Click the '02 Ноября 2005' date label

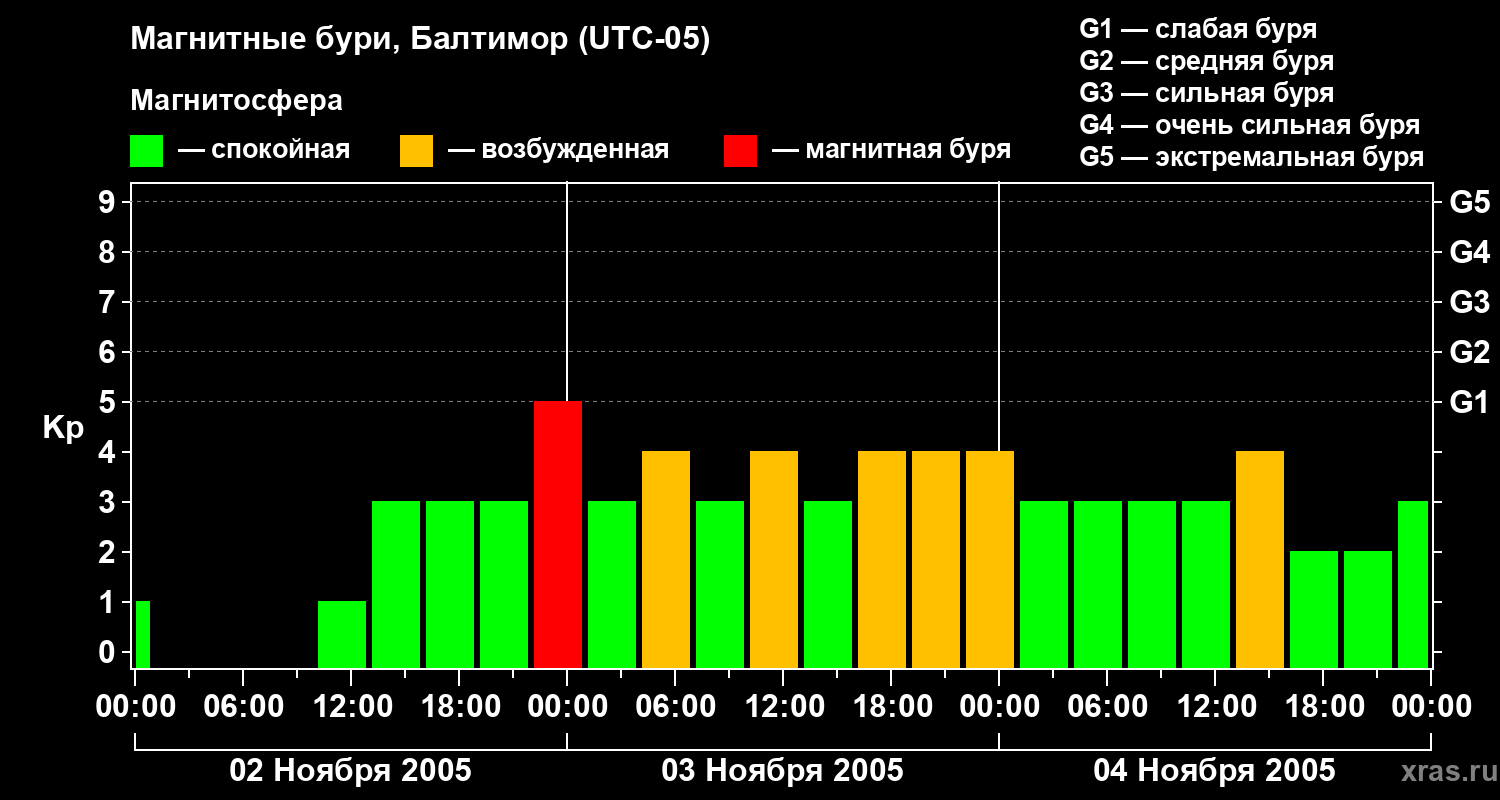pos(350,771)
